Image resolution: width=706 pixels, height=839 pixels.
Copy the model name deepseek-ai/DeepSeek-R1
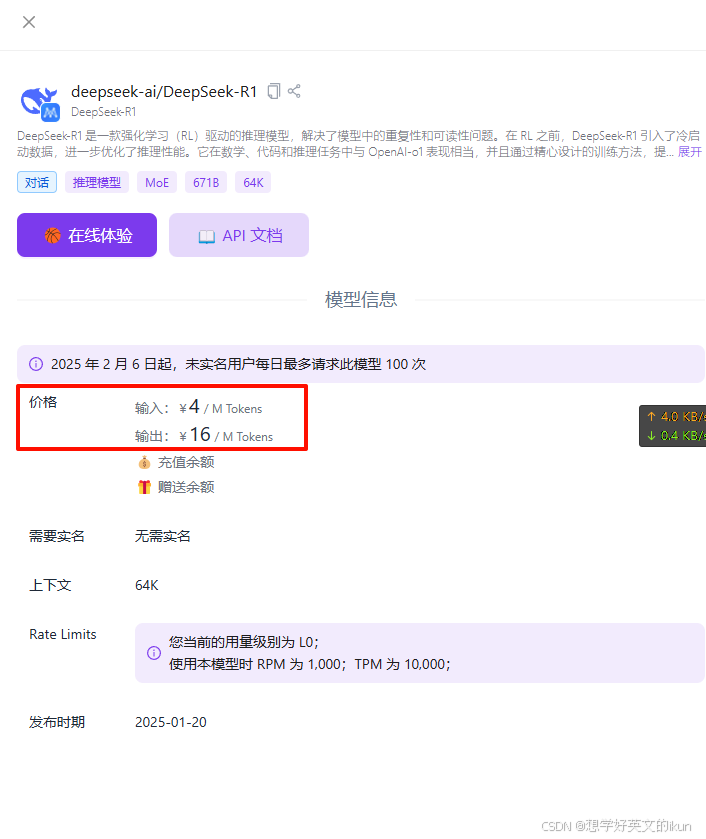pos(274,91)
